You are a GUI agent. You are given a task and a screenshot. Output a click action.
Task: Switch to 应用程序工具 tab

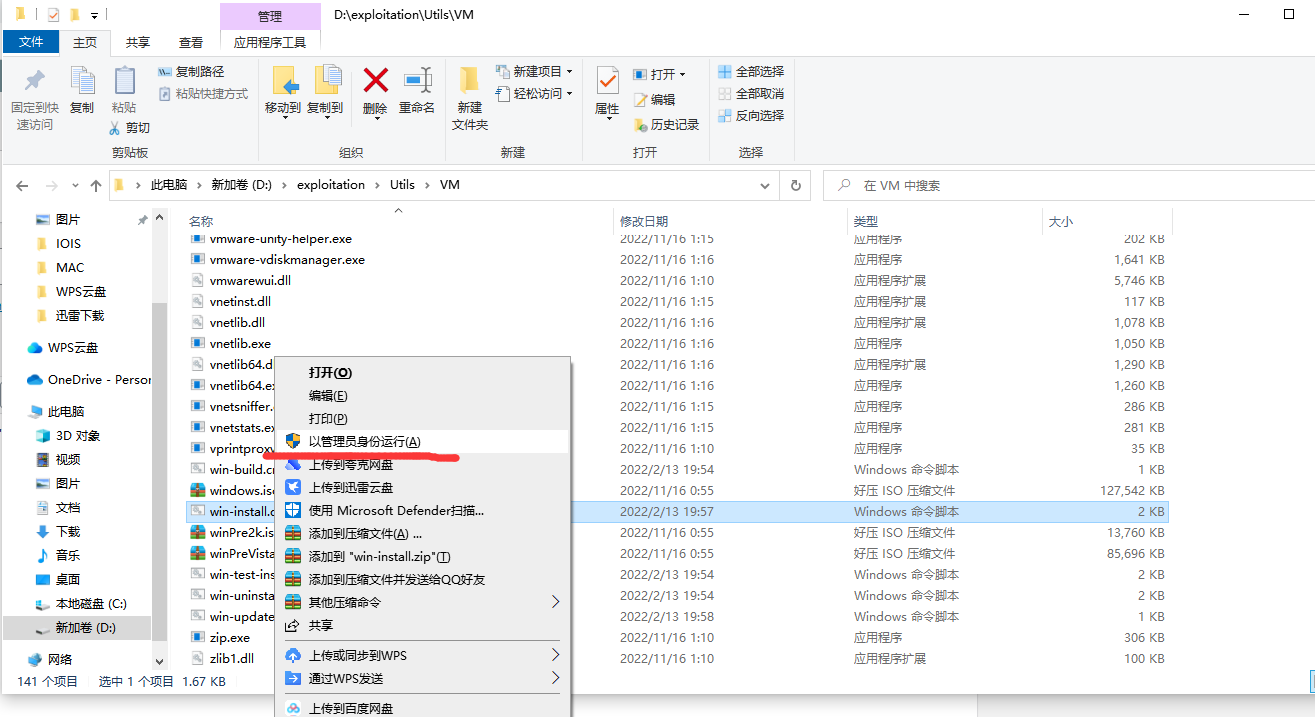(x=270, y=42)
